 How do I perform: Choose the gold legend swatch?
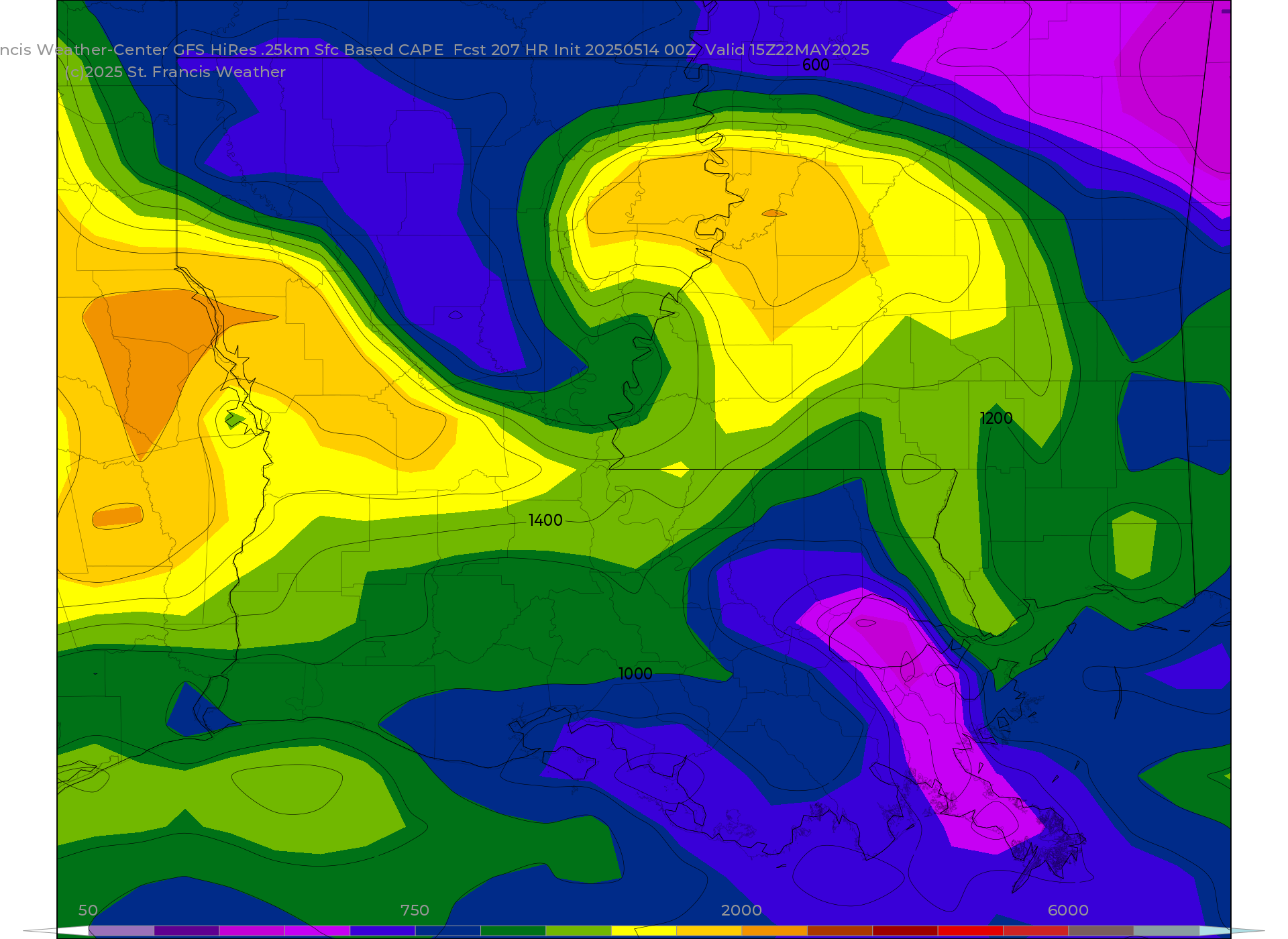tap(709, 930)
